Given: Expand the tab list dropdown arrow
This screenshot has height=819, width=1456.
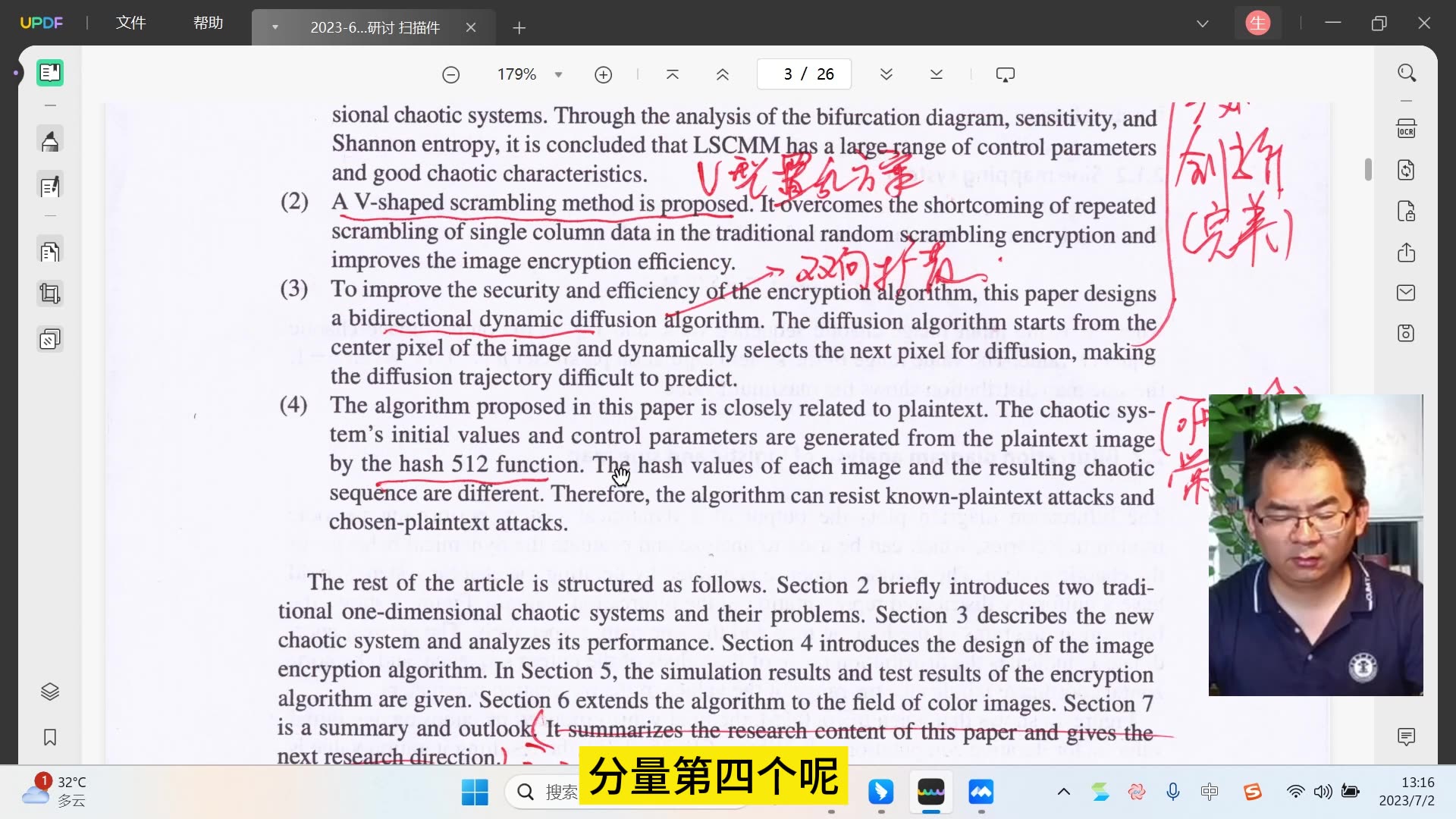Looking at the screenshot, I should [x=1203, y=24].
